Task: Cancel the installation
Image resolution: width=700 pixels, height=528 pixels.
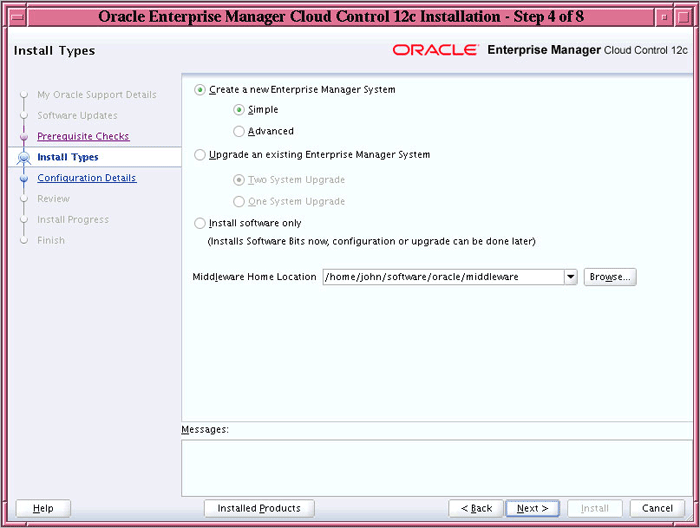Action: [x=657, y=508]
